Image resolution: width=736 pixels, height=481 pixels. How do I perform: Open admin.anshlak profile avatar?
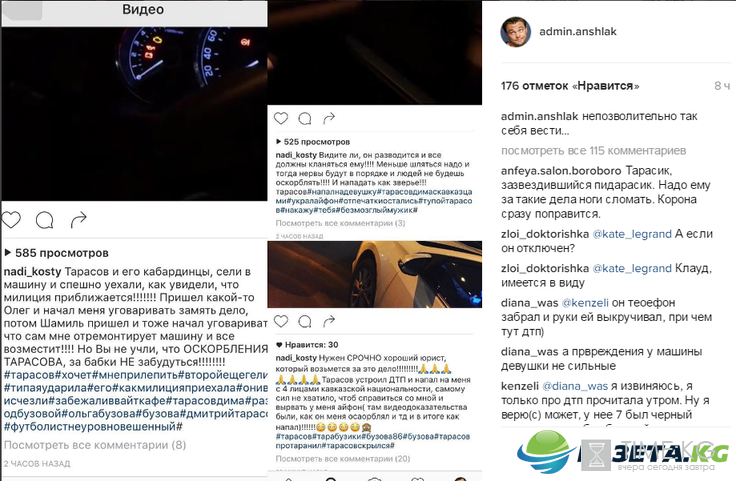[515, 32]
